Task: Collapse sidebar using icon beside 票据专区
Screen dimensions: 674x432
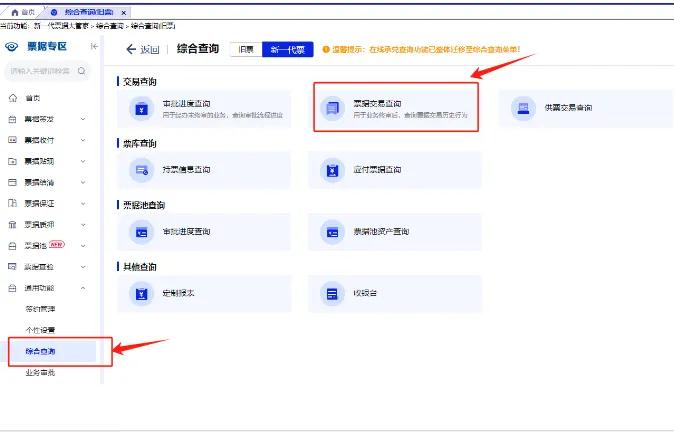Action: [94, 47]
